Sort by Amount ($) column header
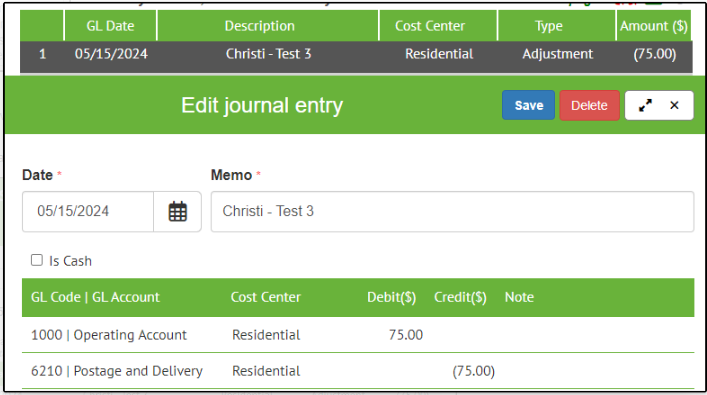 tap(653, 26)
